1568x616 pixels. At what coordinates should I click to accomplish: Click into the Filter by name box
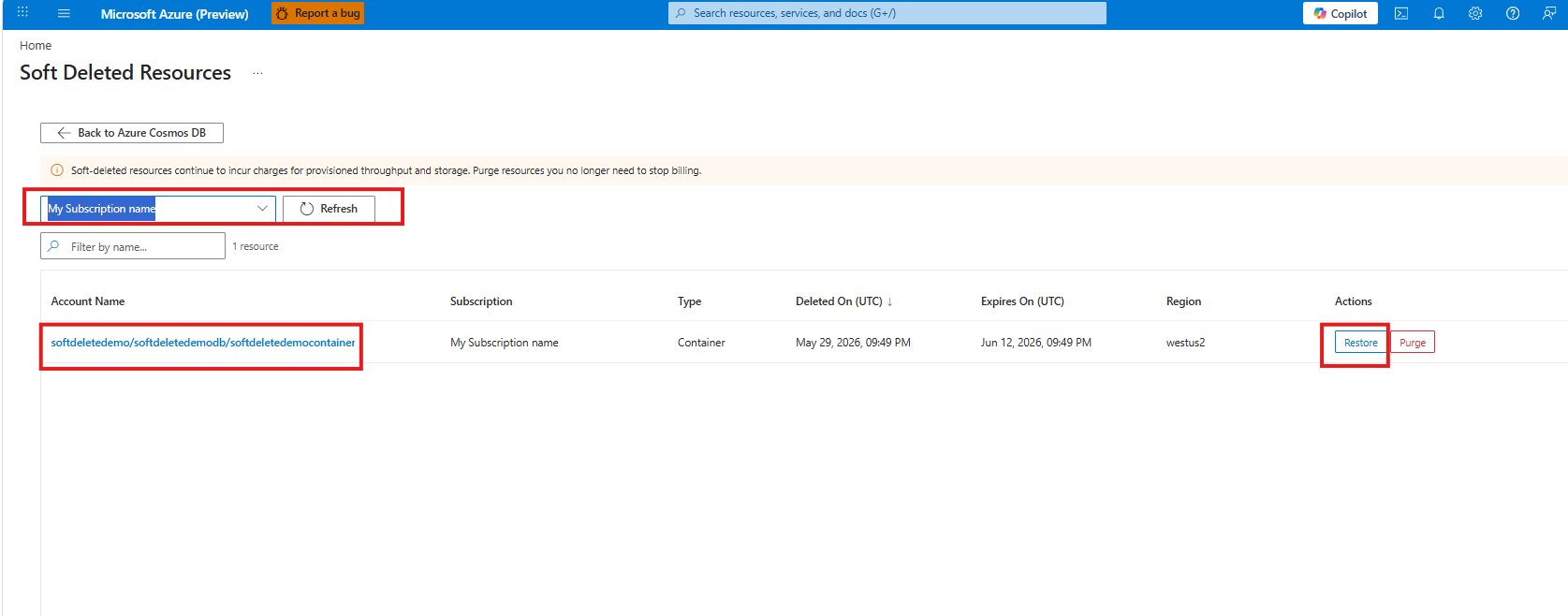pyautogui.click(x=133, y=246)
